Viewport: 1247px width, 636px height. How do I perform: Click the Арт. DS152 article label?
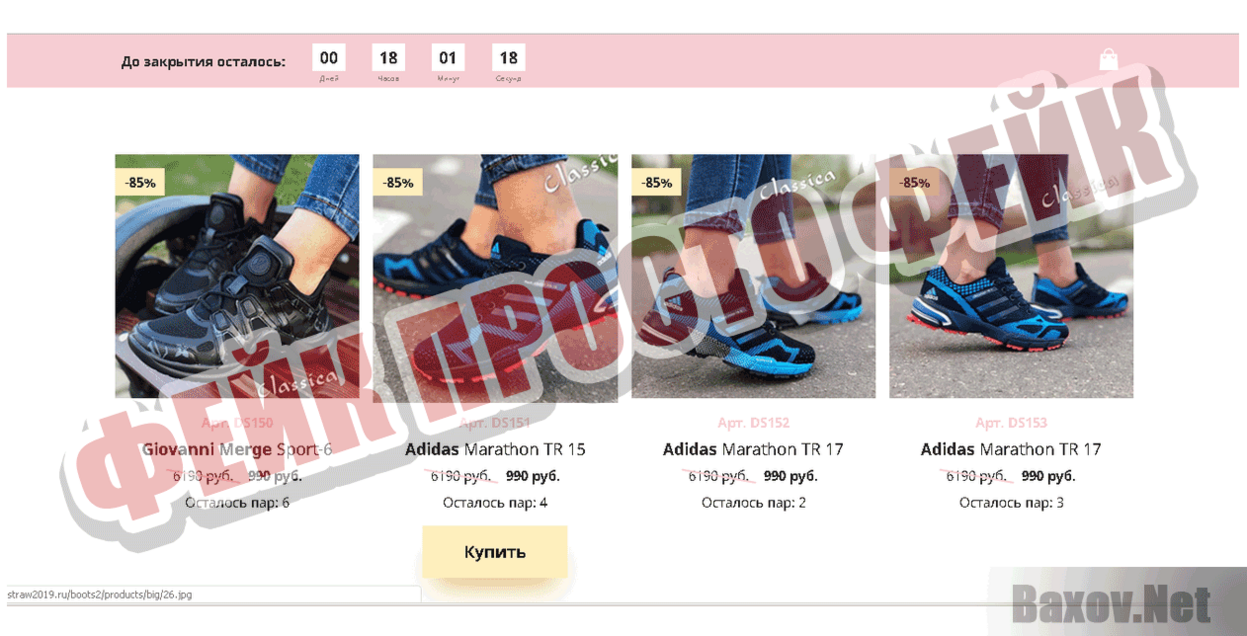[x=753, y=423]
